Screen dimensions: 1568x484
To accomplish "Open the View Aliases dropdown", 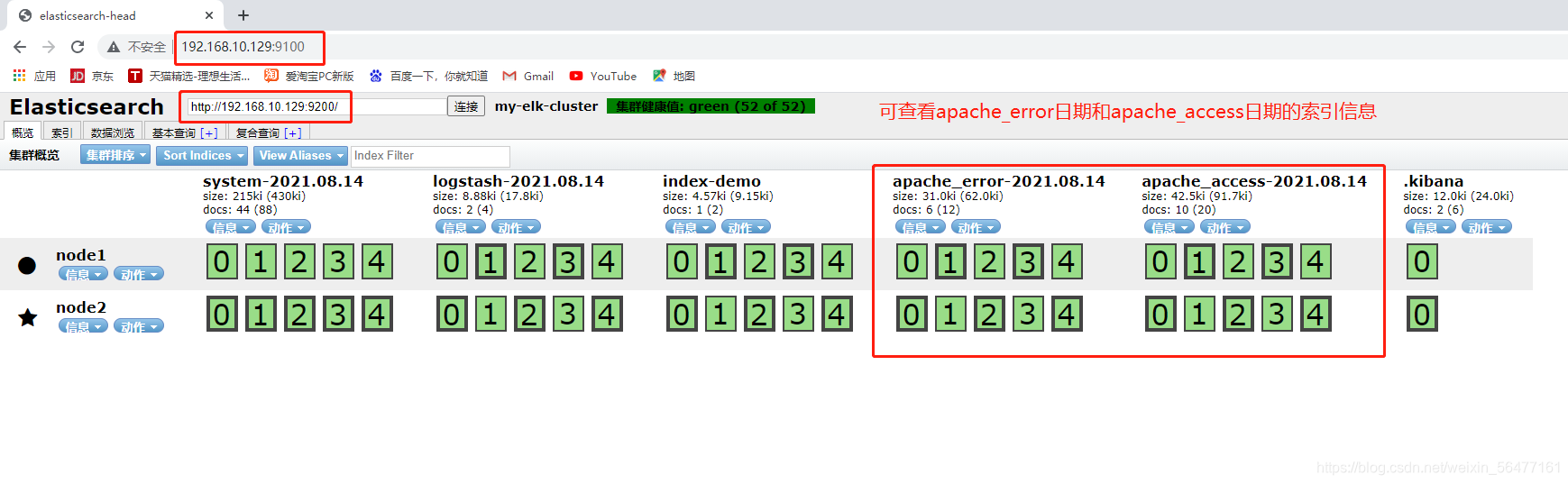I will (x=301, y=156).
